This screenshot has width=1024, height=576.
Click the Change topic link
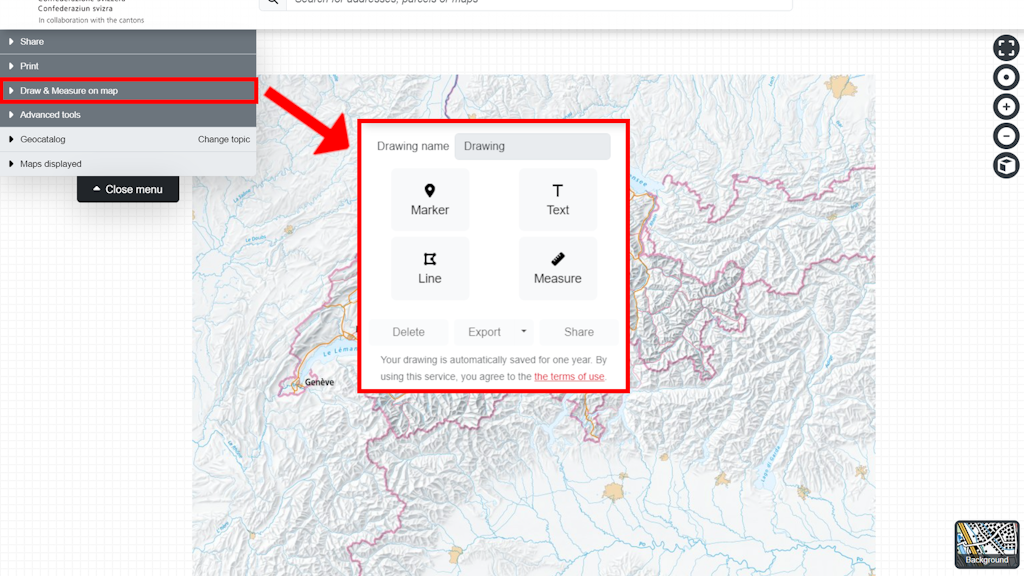[224, 139]
